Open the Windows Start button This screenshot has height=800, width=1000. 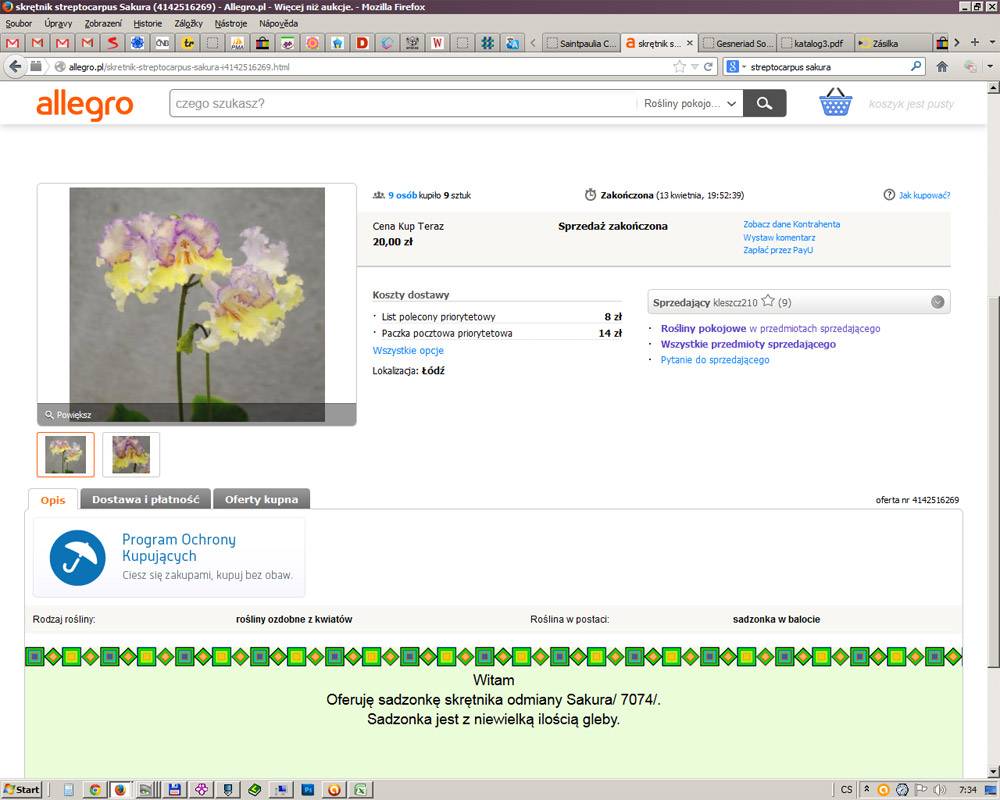(22, 789)
